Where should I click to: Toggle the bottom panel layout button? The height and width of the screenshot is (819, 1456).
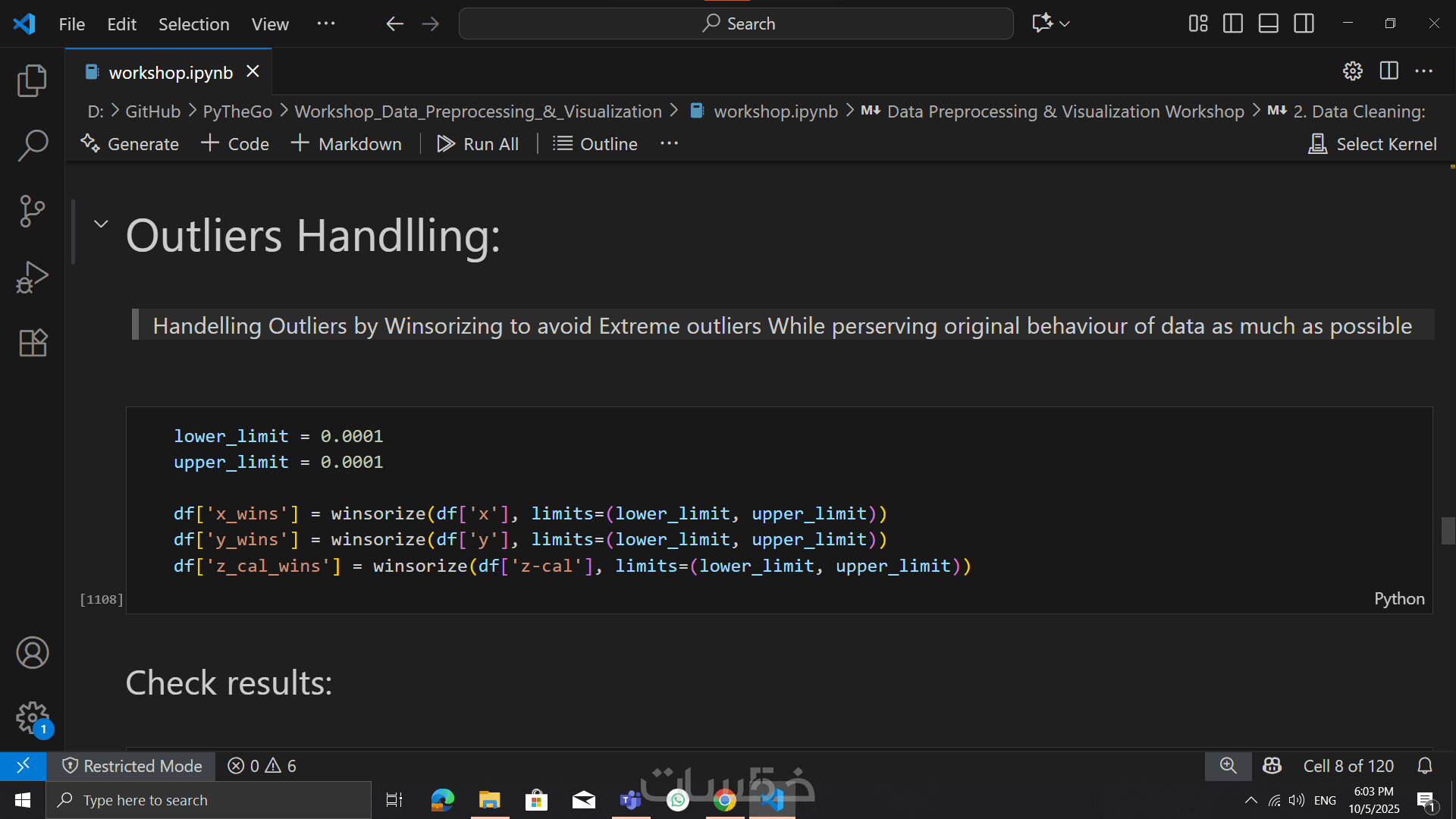coord(1269,24)
